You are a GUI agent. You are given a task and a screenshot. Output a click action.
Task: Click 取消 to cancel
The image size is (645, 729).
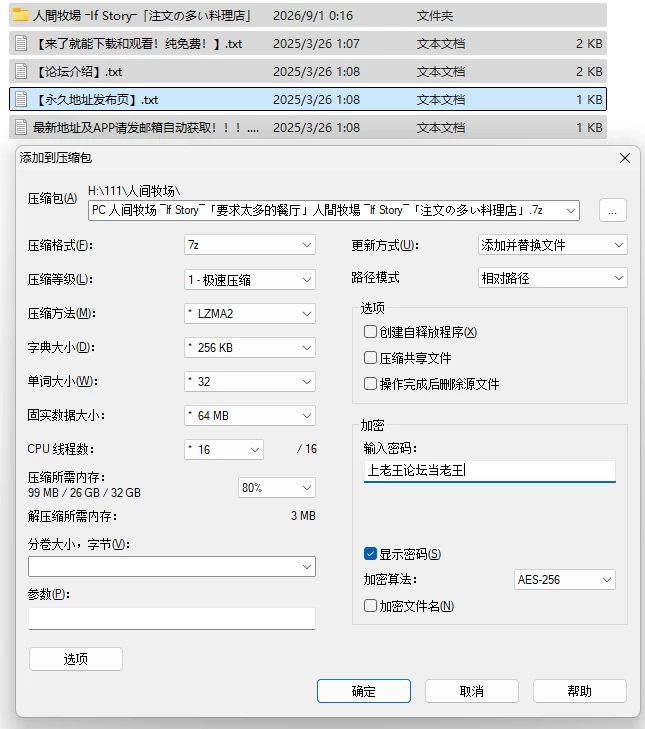pos(472,691)
